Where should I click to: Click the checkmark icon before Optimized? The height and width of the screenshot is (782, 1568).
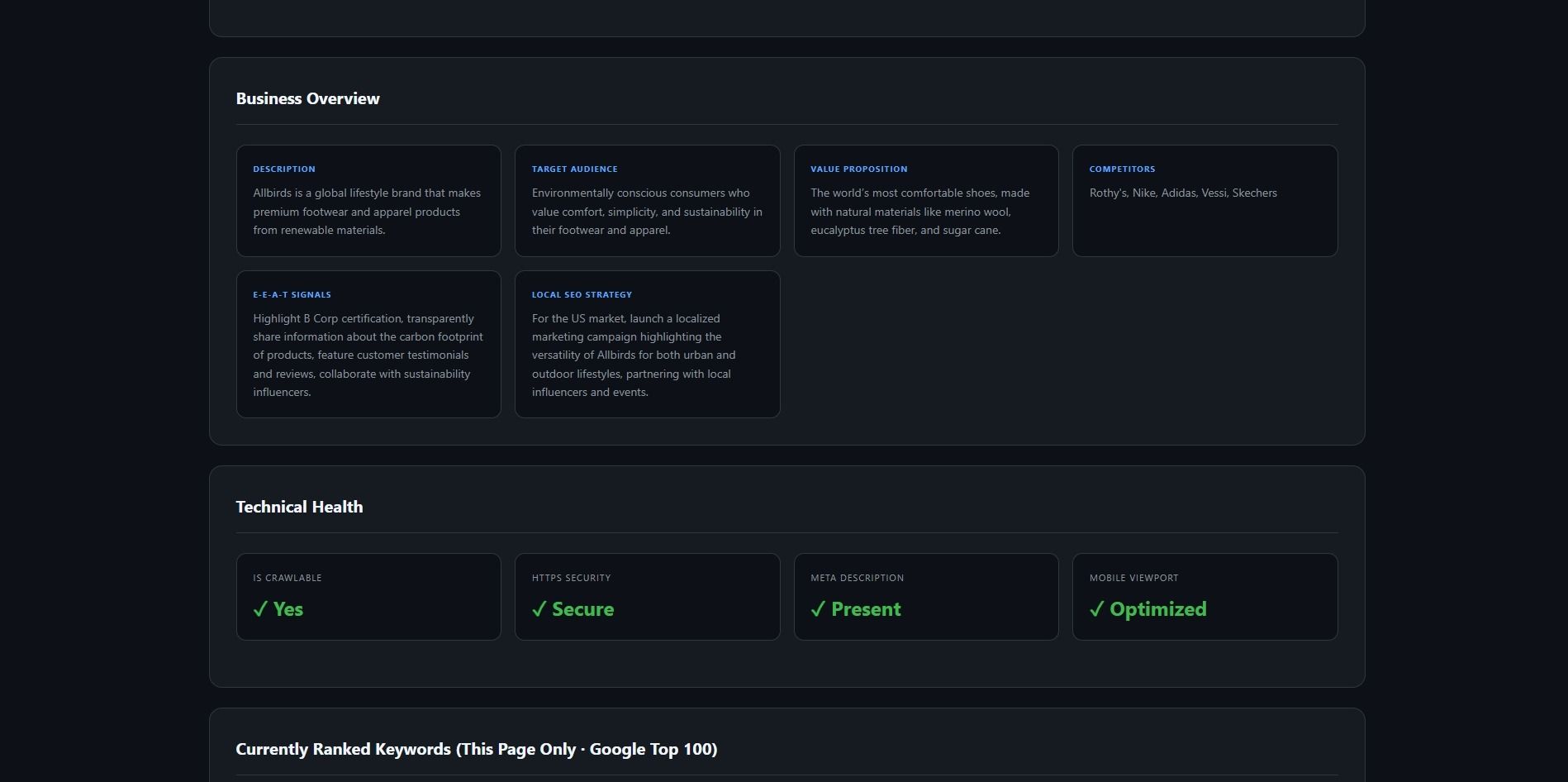pyautogui.click(x=1096, y=609)
